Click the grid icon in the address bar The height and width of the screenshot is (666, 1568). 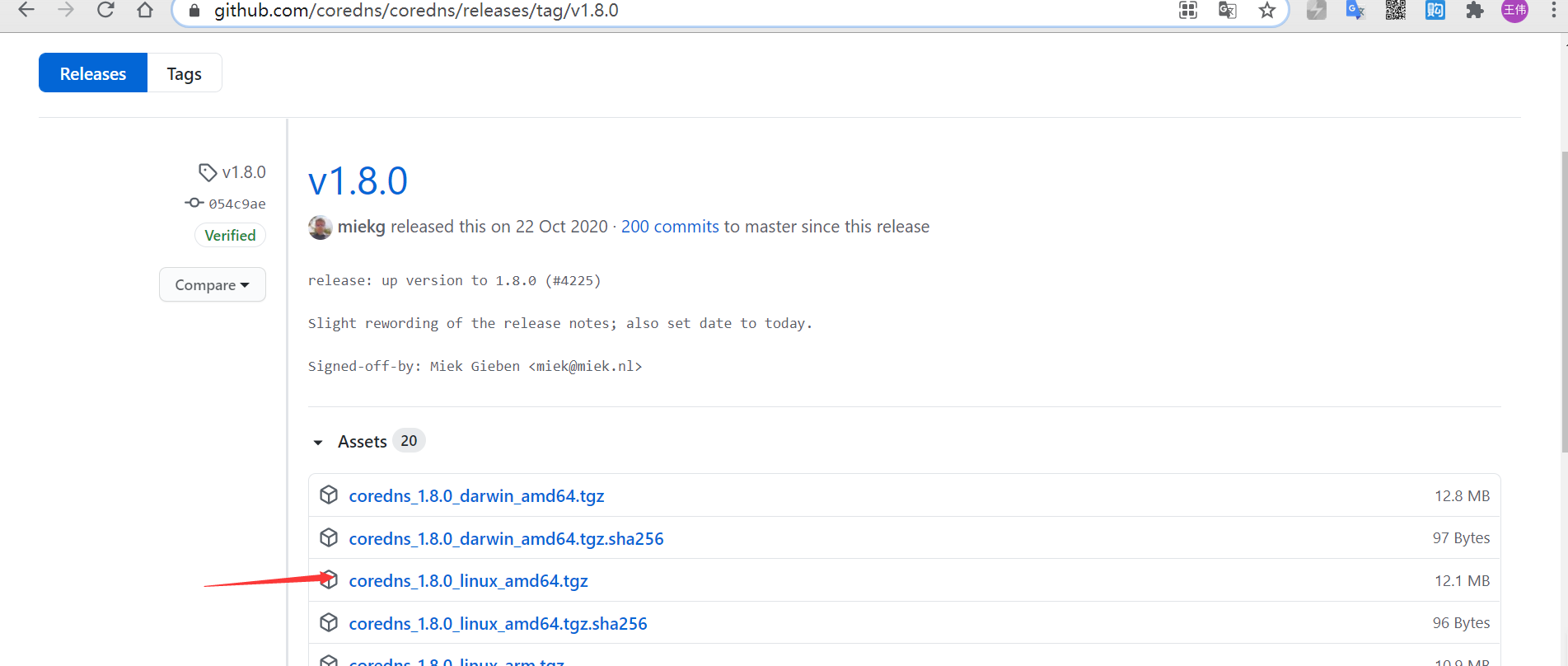point(1188,10)
